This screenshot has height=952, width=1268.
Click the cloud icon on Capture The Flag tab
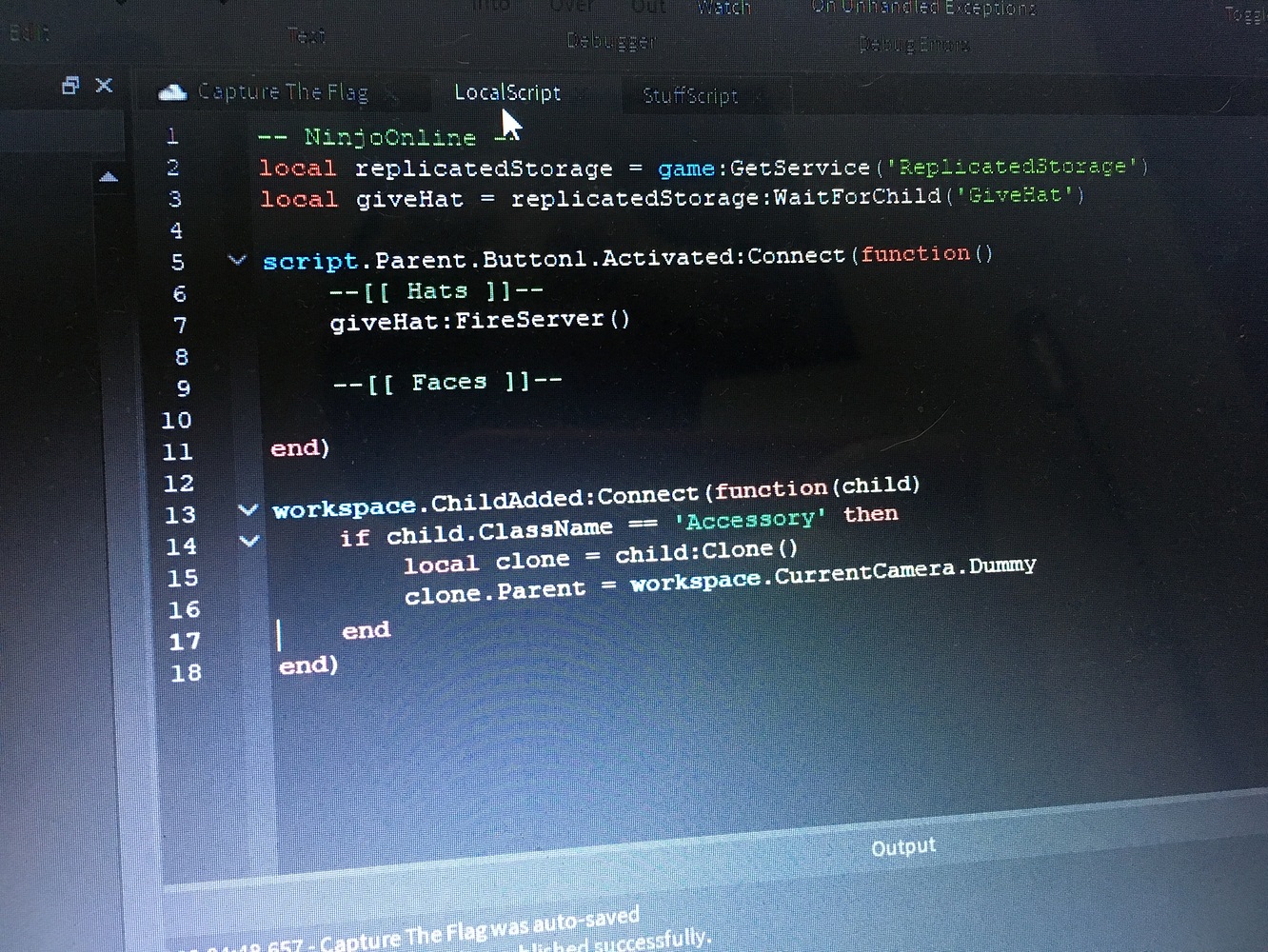[171, 91]
